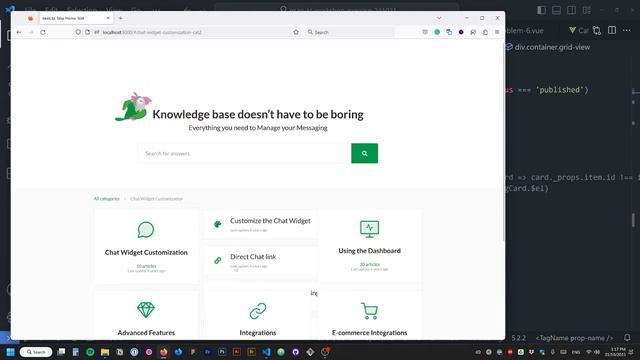Click the palette icon beside Customize the Chat Widget

pos(218,224)
